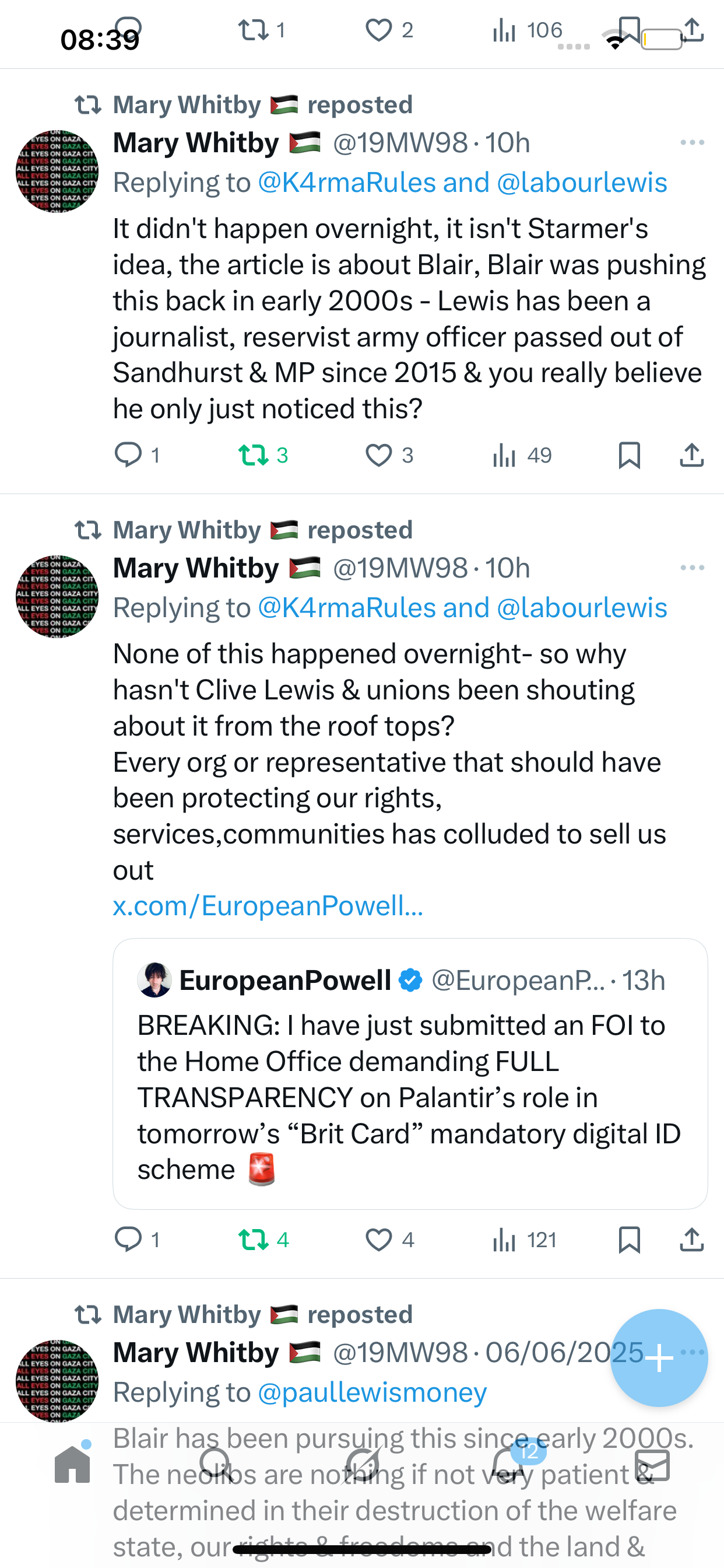Follow the x.com/EuropeanPowell link
This screenshot has width=724, height=1568.
coord(268,906)
